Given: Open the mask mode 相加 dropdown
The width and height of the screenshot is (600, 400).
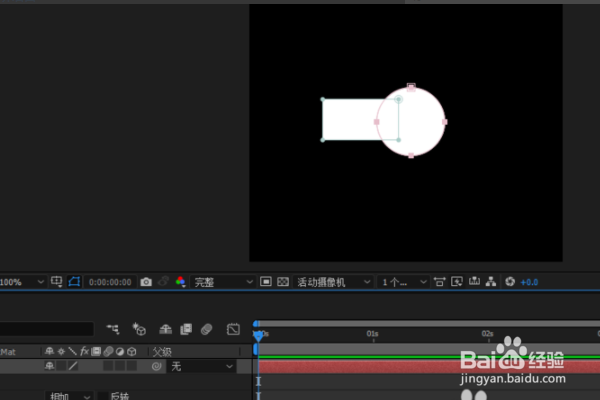Looking at the screenshot, I should [69, 395].
